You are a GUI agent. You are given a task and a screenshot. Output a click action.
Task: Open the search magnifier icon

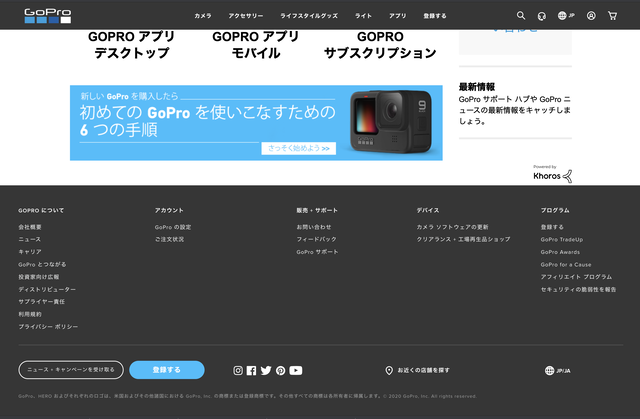coord(521,16)
